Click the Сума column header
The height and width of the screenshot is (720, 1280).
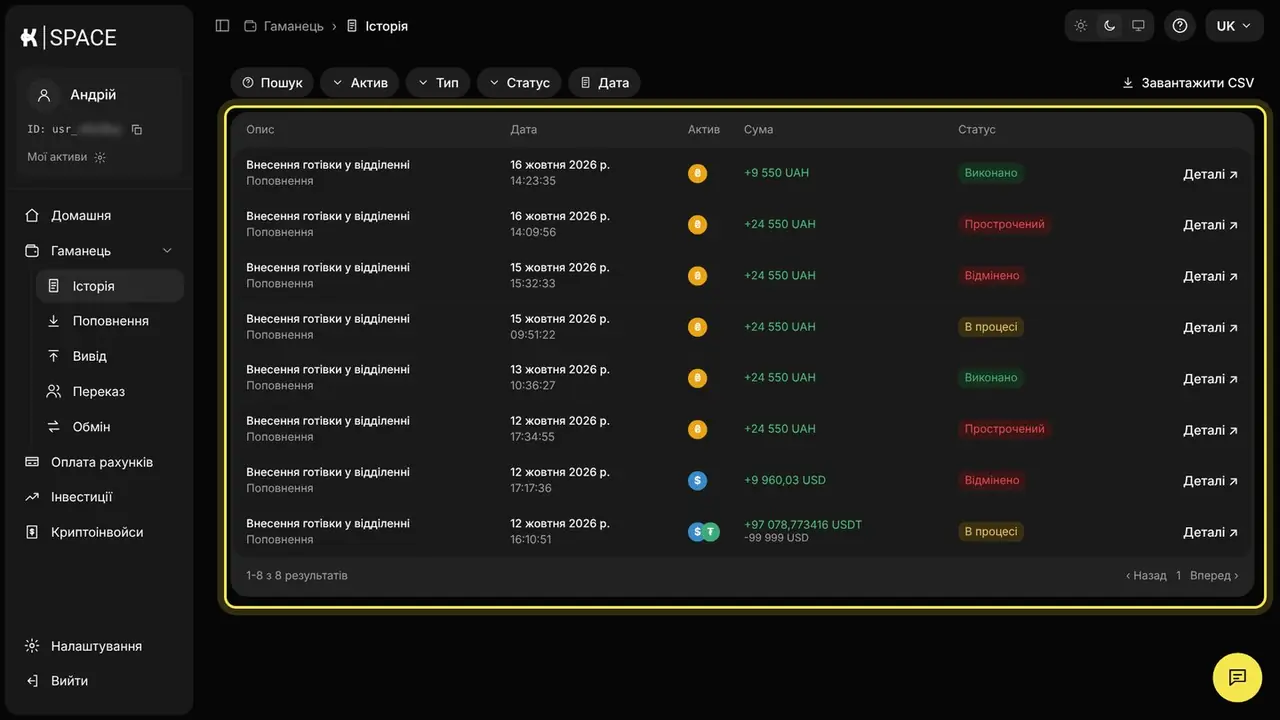click(758, 130)
